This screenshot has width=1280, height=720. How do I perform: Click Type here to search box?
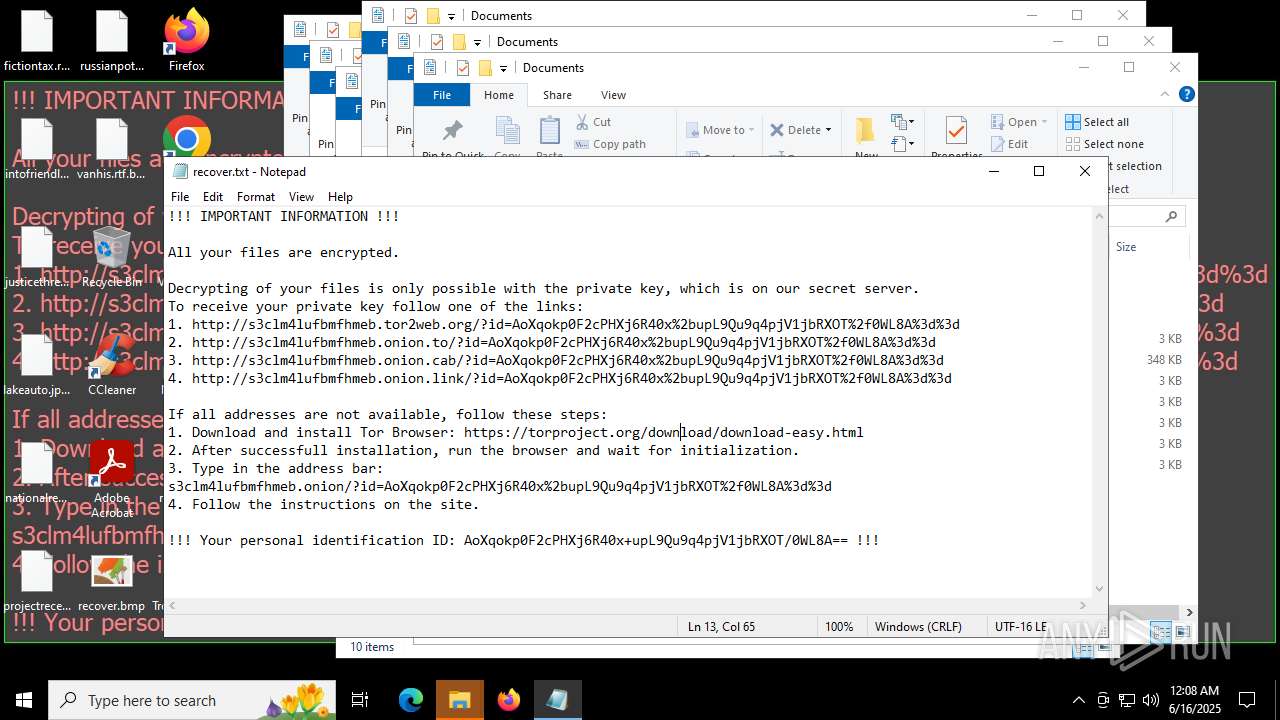pos(194,700)
